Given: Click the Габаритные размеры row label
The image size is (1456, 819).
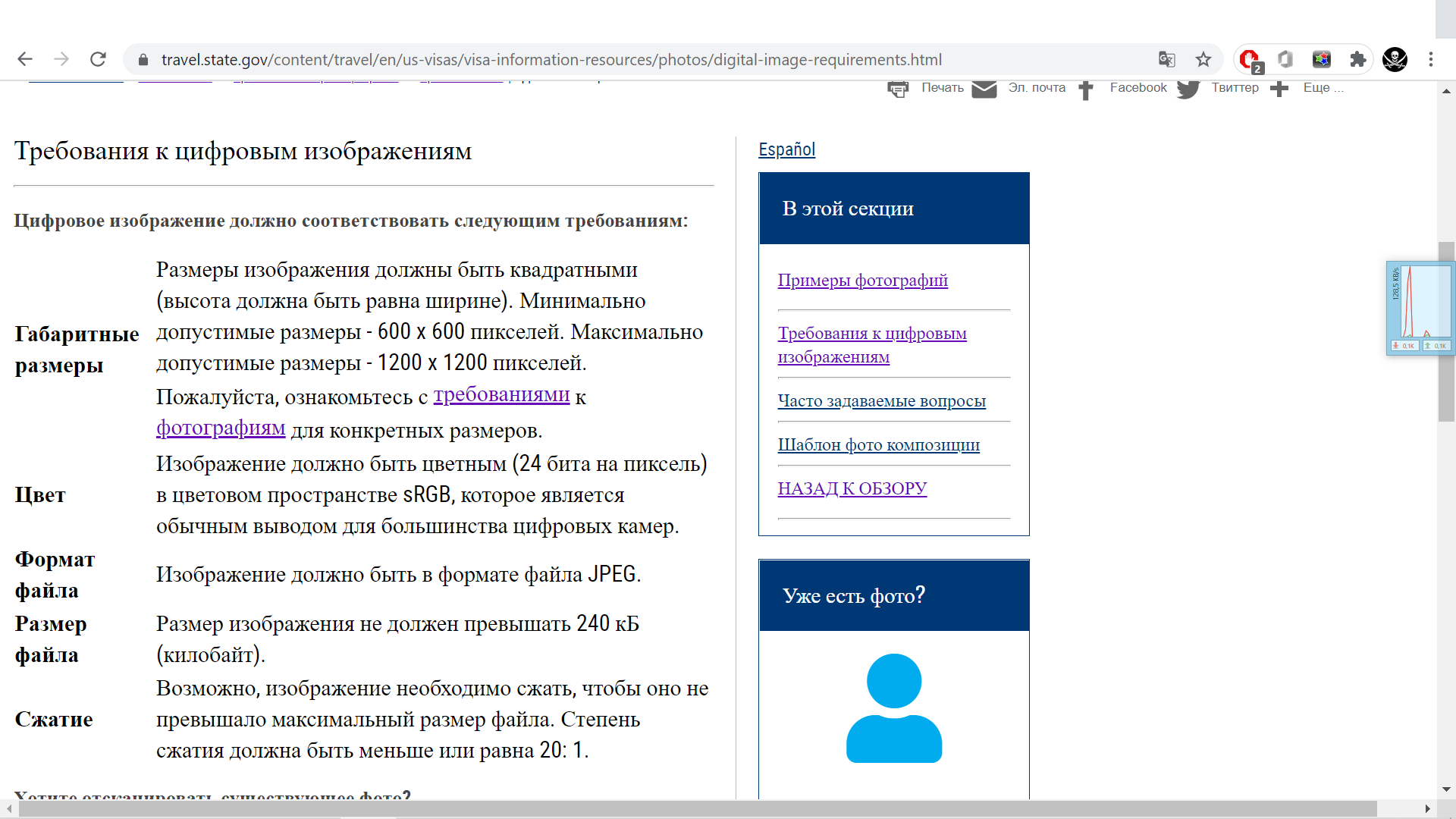Looking at the screenshot, I should (77, 350).
